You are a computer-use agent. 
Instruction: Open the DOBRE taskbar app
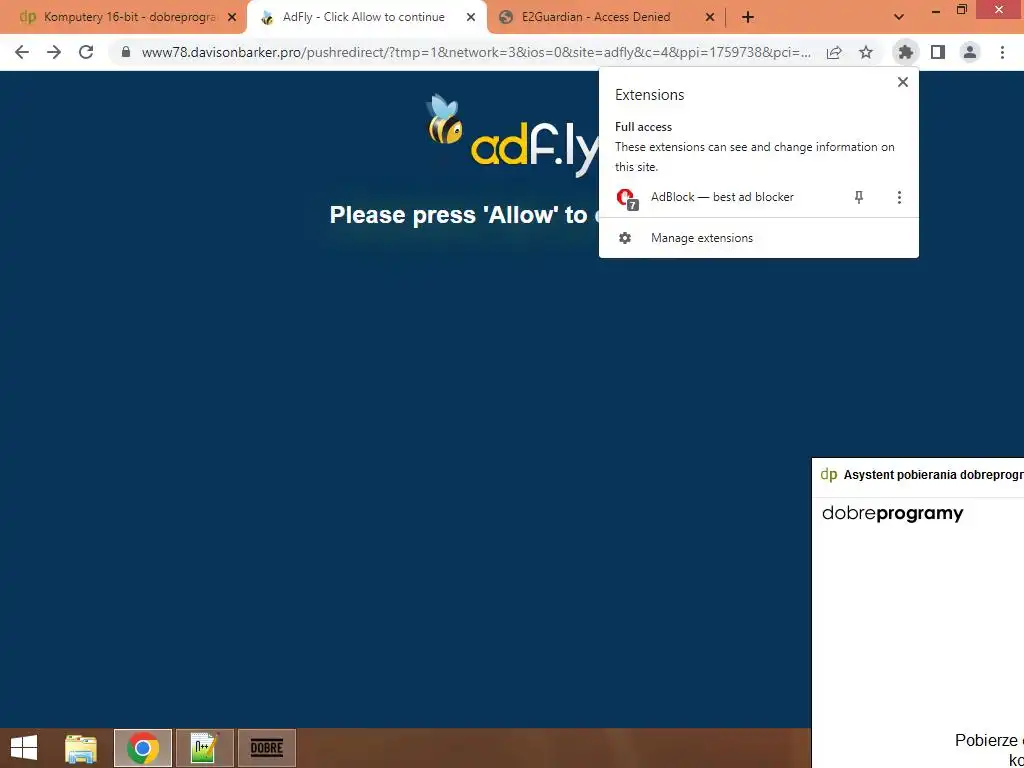click(x=266, y=748)
